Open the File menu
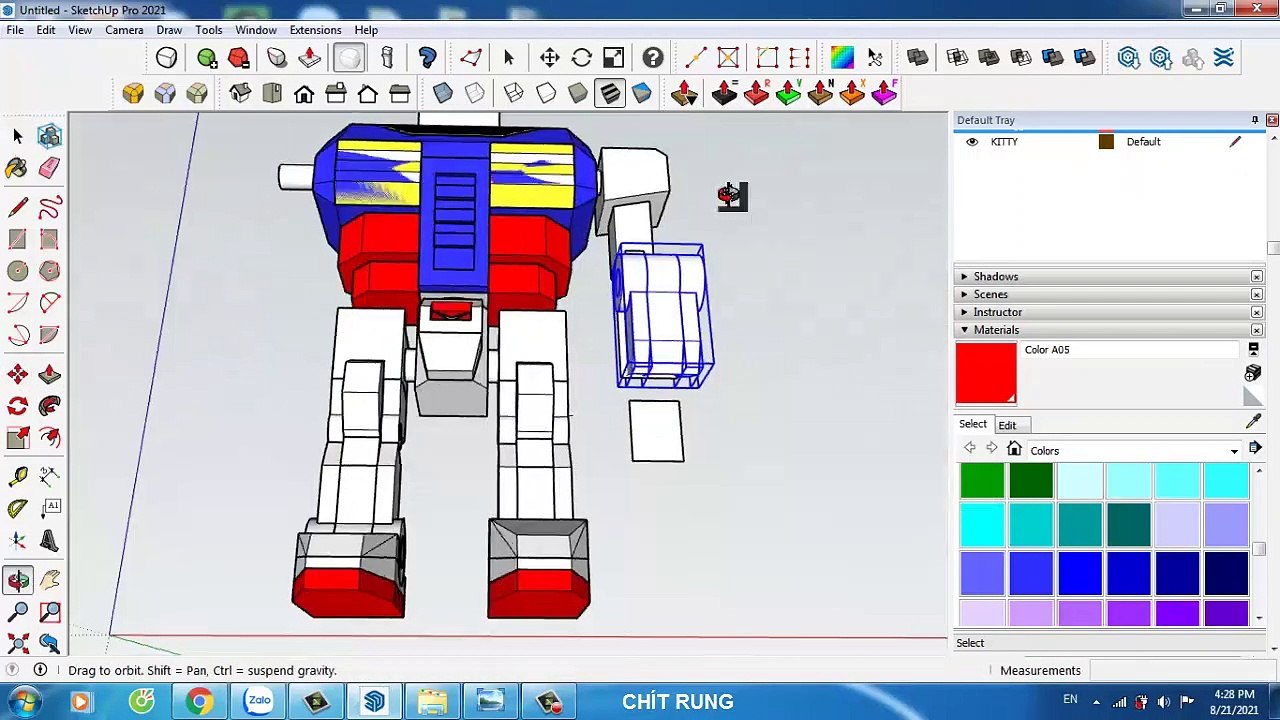Image resolution: width=1280 pixels, height=720 pixels. [x=15, y=30]
